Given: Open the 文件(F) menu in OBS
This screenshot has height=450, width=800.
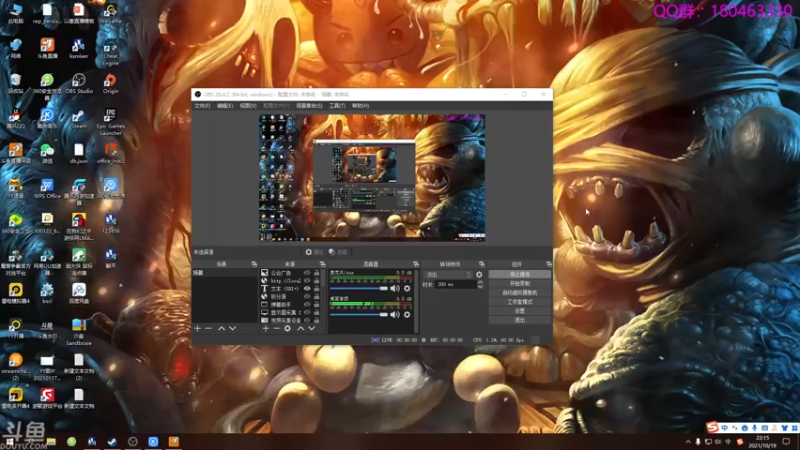Looking at the screenshot, I should click(x=202, y=106).
